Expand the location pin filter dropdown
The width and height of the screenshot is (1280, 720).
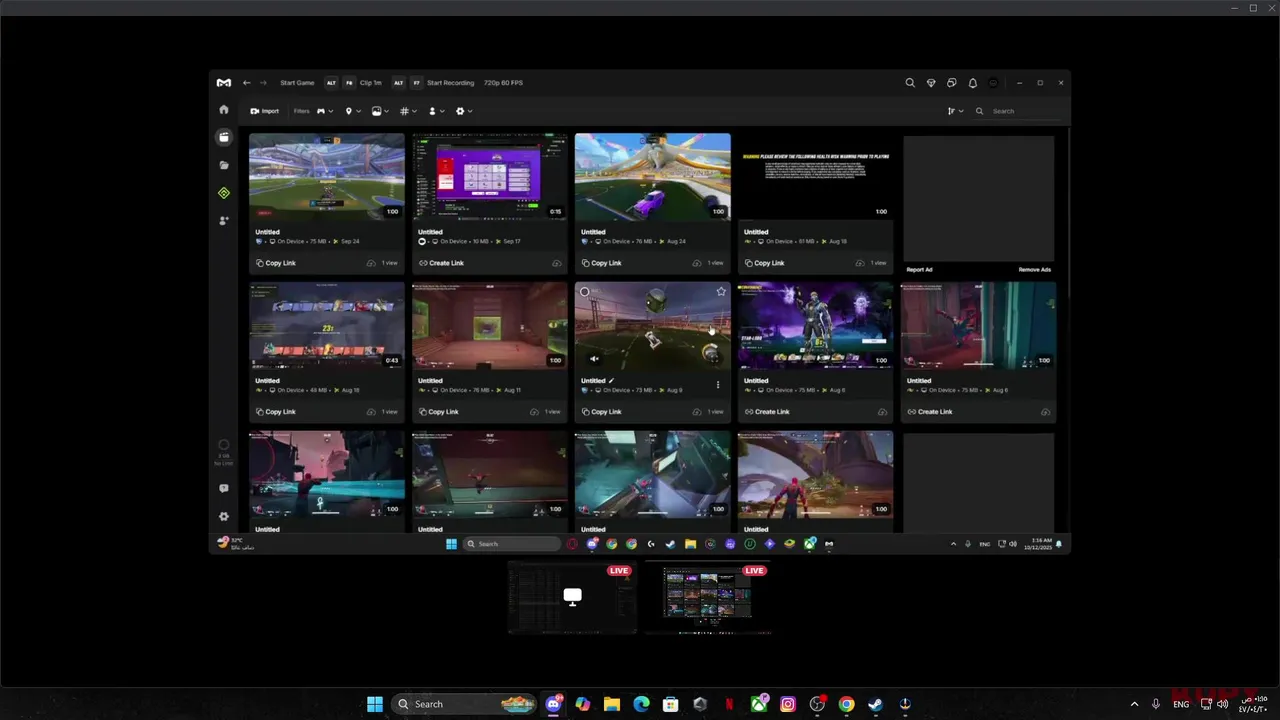coord(352,111)
